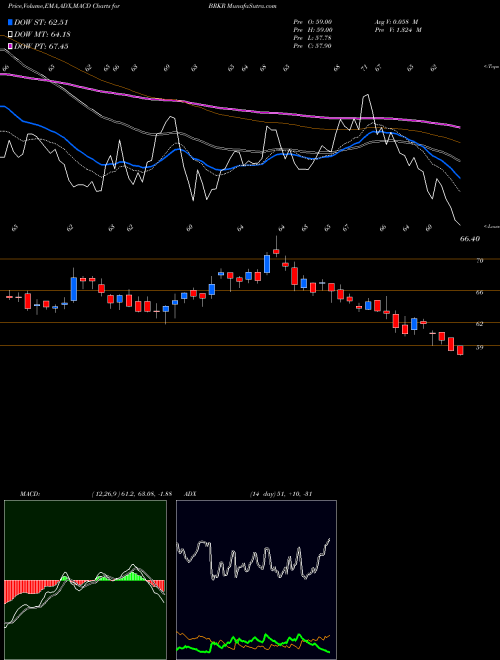Open the ADX indicator chart panel
The height and width of the screenshot is (660, 500).
256,580
